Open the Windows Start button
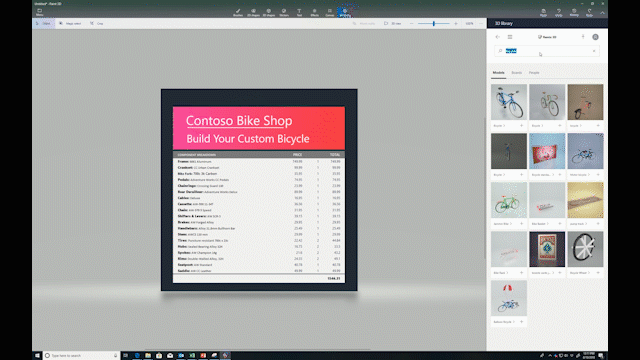 click(x=37, y=356)
